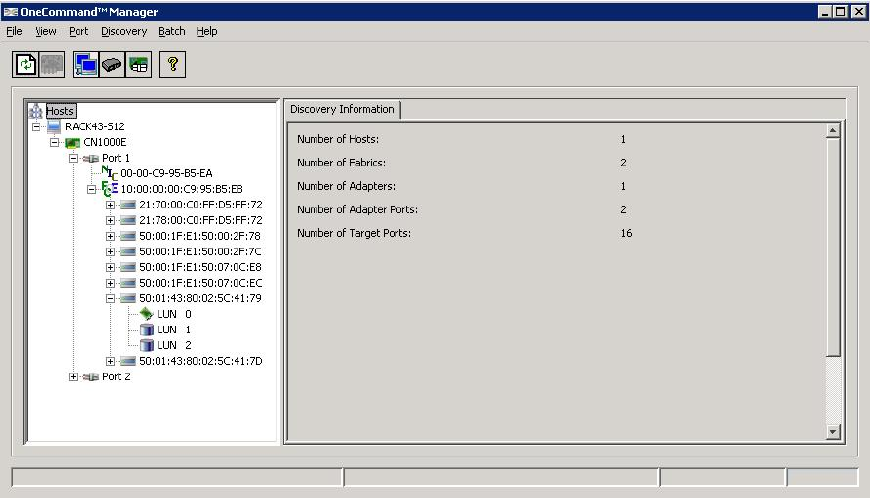Click the RACK43-S12 host computer icon

54,127
